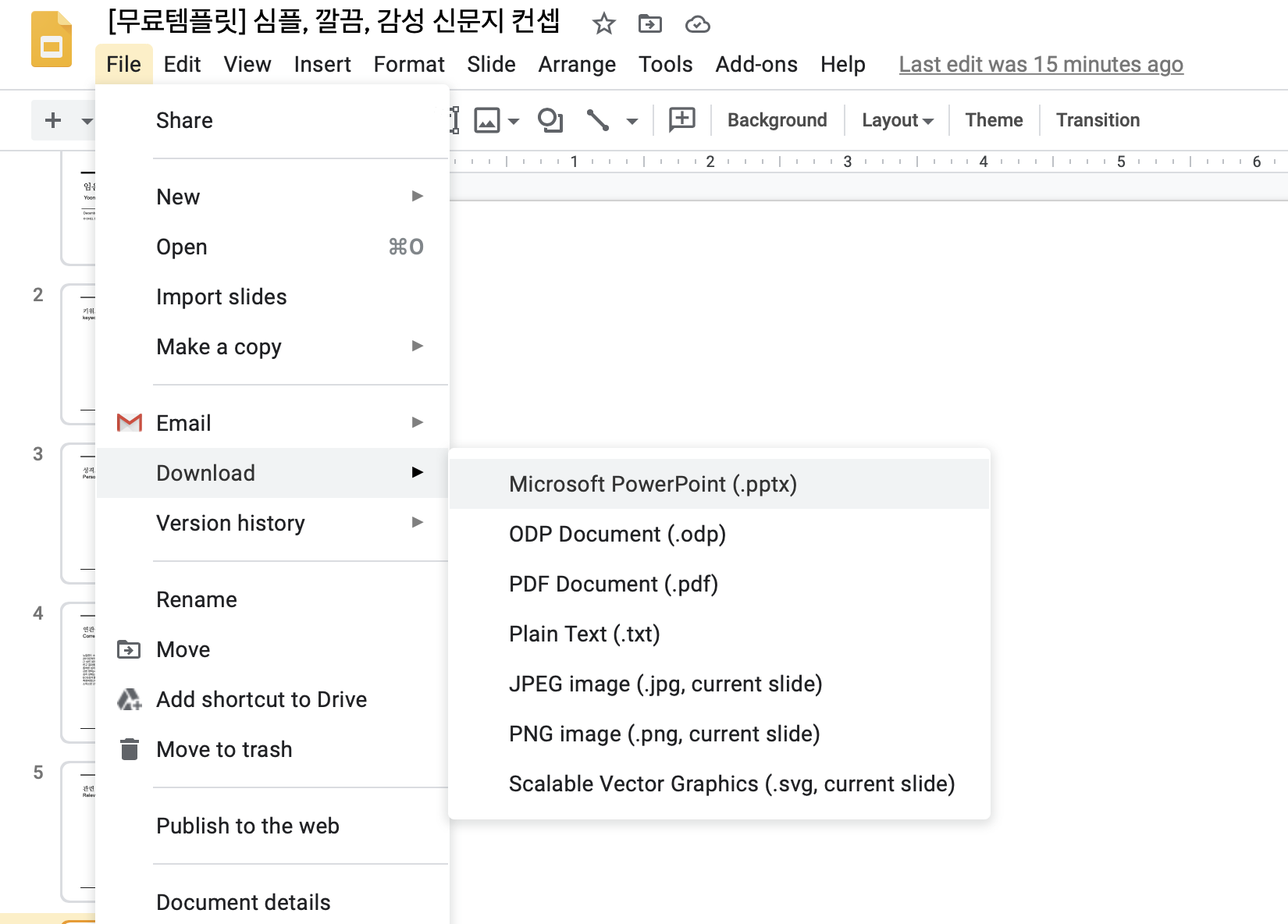
Task: Open the Layout dropdown
Action: (896, 120)
